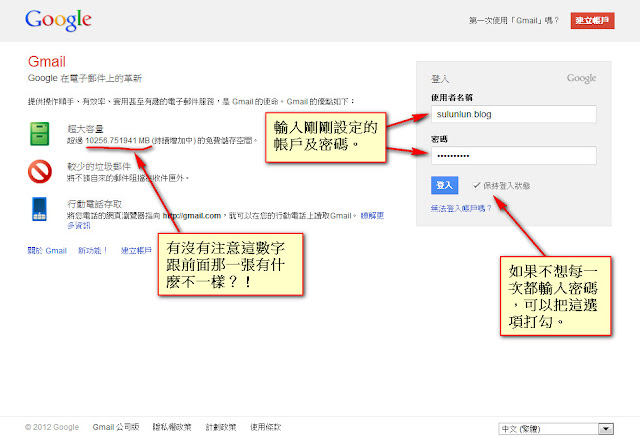Click the http://gmail.com bold text
Viewport: 640px width, 437px height.
pos(192,215)
